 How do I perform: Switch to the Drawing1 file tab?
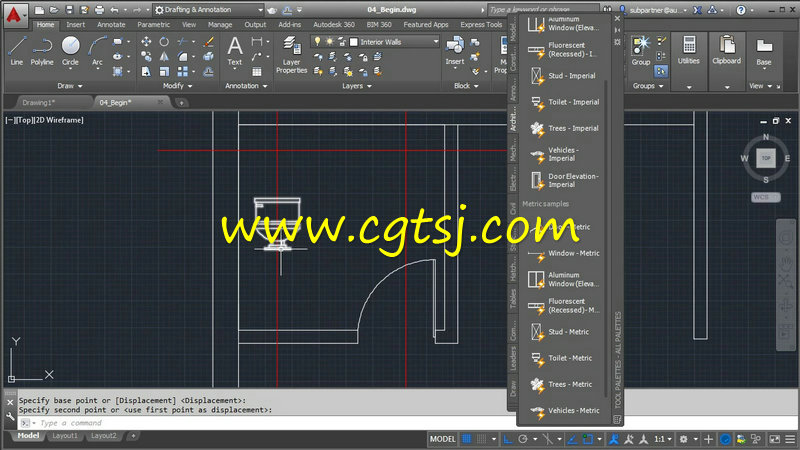pyautogui.click(x=39, y=103)
